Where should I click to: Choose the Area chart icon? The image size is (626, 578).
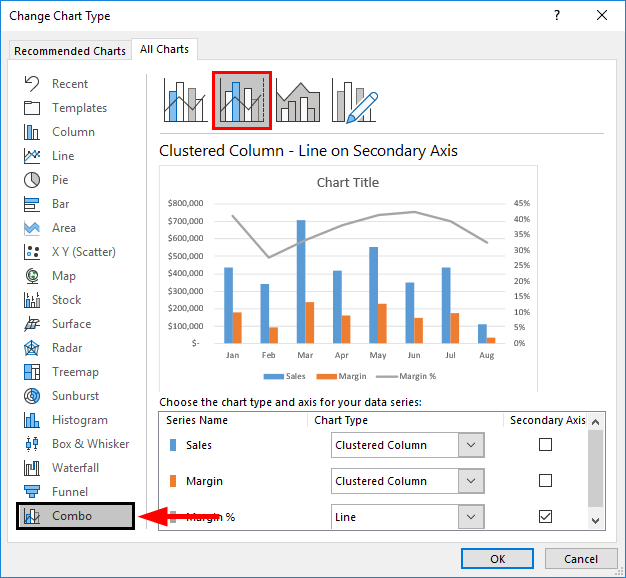click(x=32, y=228)
